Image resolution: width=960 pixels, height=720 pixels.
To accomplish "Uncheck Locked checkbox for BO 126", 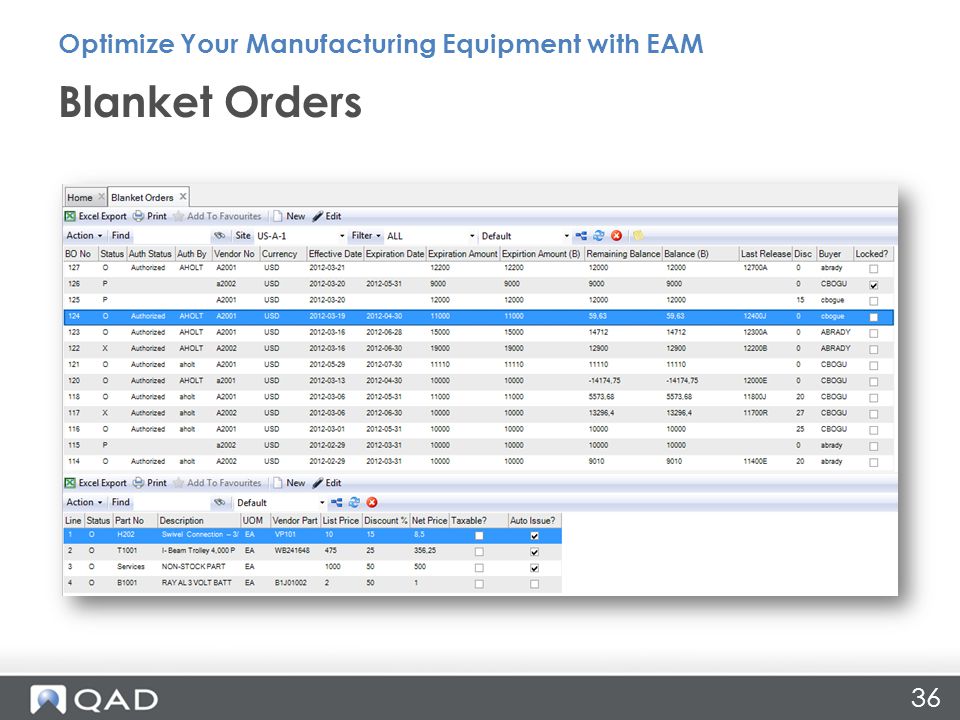I will point(874,285).
